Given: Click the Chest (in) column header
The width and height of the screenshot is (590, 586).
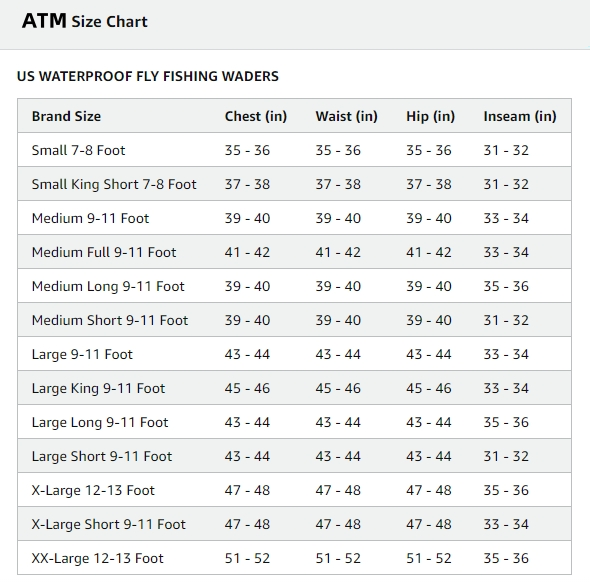Looking at the screenshot, I should (256, 116).
